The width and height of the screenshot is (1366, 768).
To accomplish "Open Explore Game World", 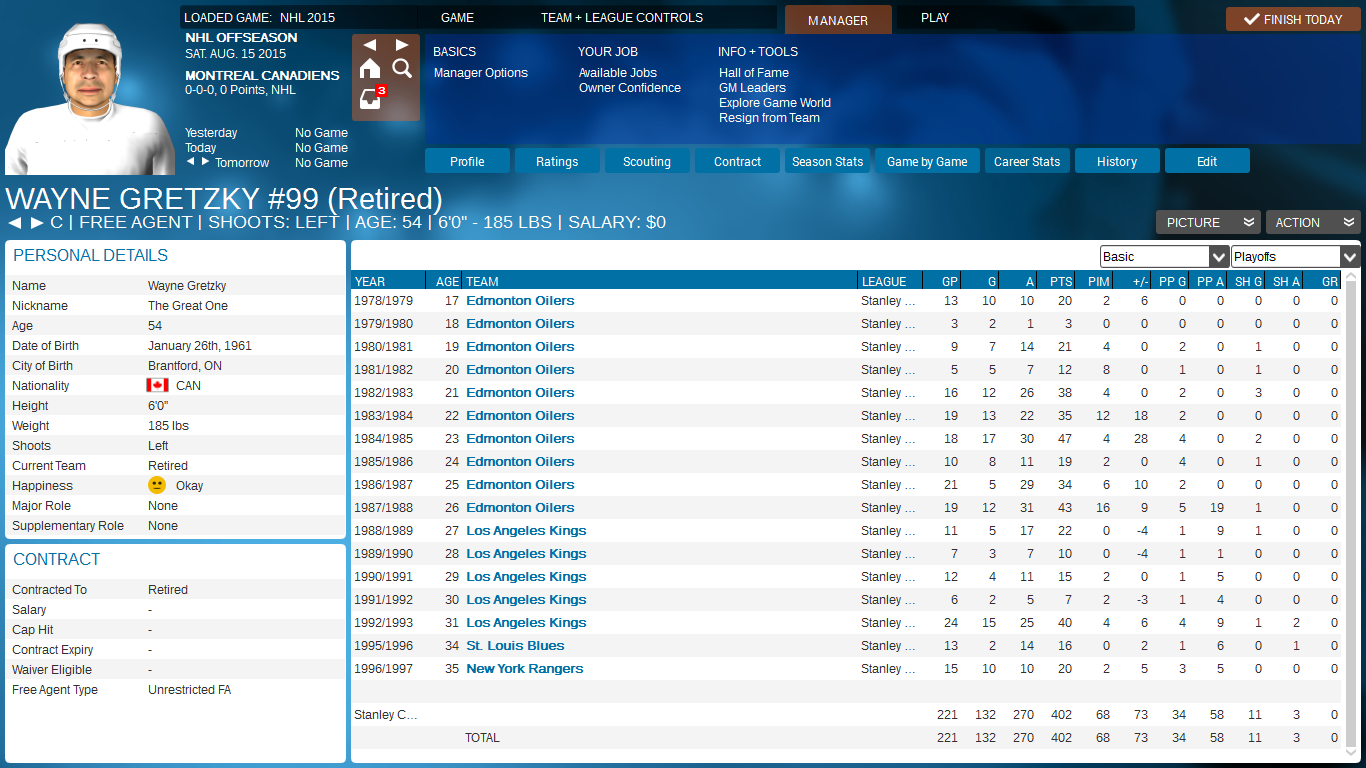I will (x=775, y=103).
